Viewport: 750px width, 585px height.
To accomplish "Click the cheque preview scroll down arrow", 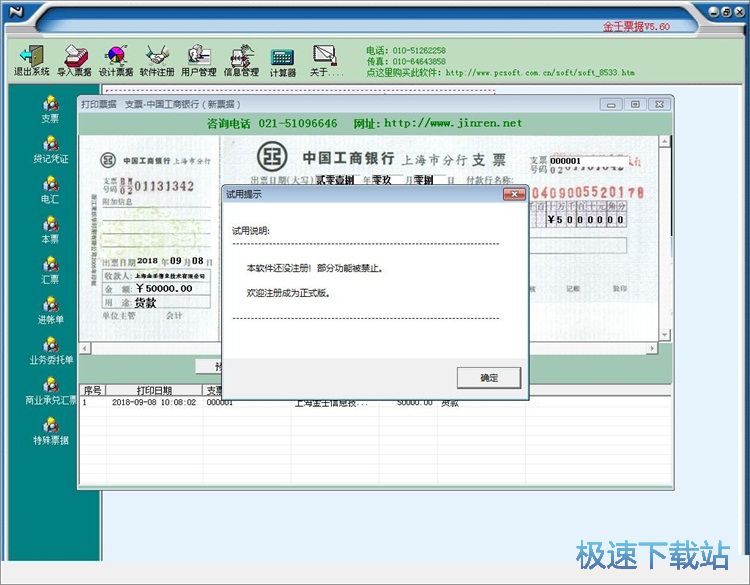I will point(664,335).
